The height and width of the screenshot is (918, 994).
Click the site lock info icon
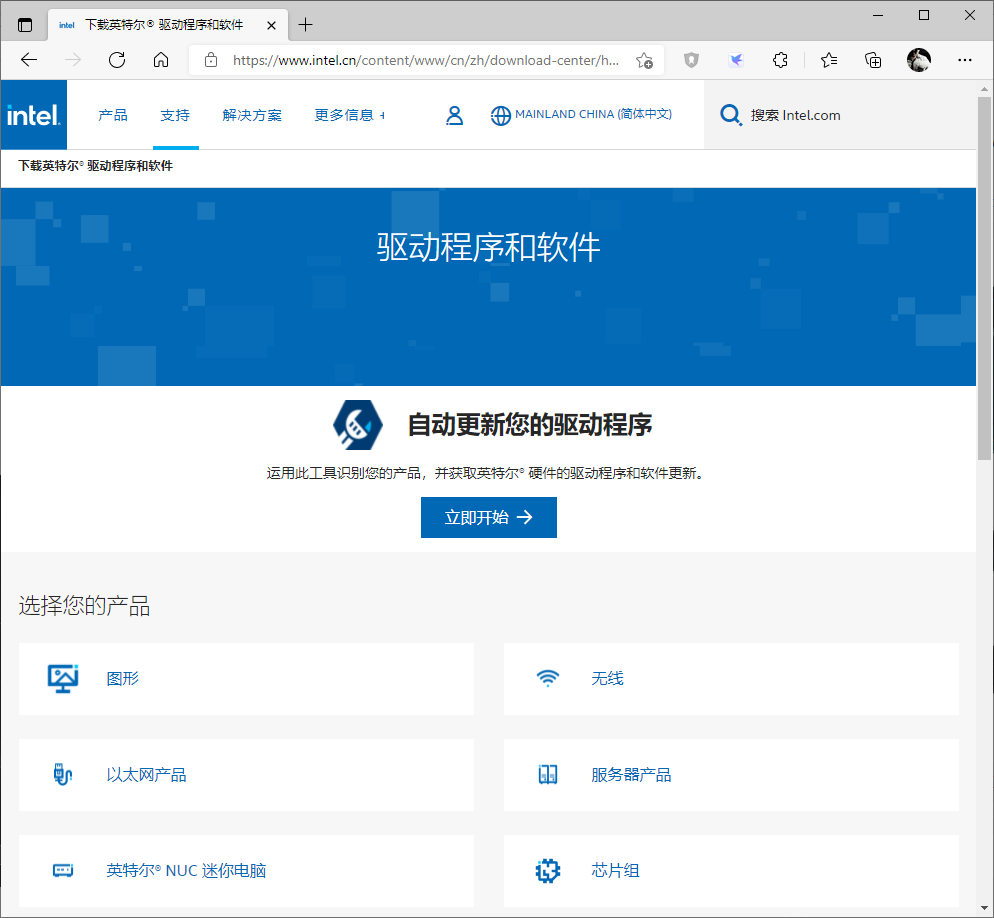pos(211,60)
